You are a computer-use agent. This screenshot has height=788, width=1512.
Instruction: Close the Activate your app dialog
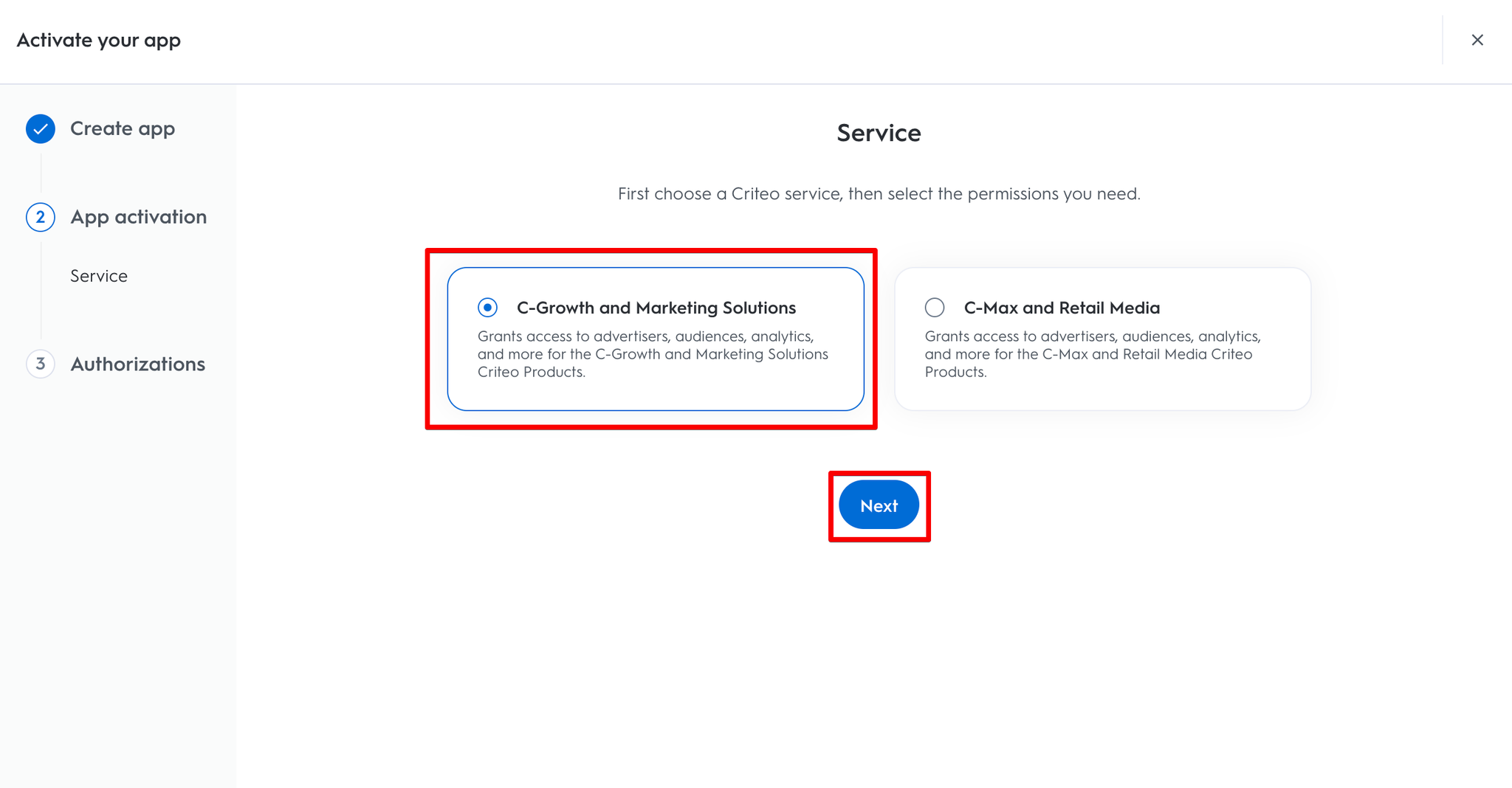click(1477, 40)
